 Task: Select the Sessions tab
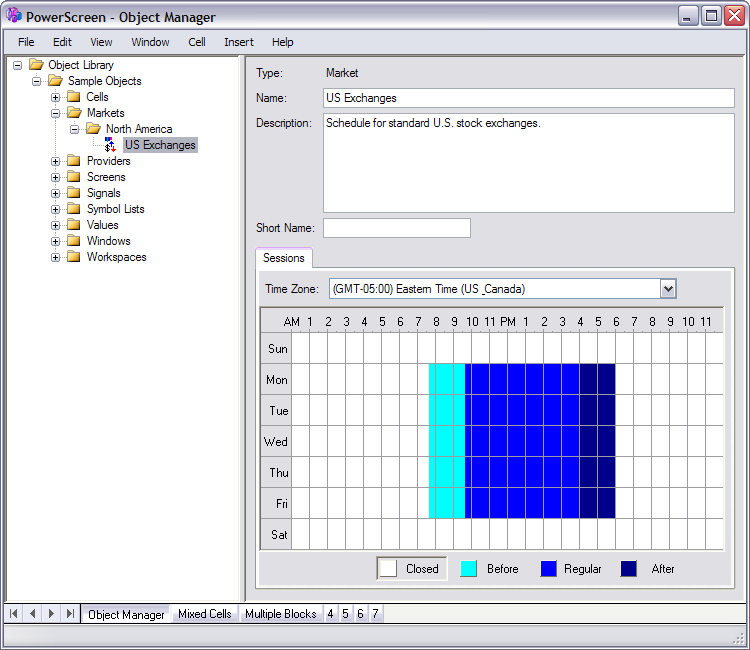(x=283, y=258)
